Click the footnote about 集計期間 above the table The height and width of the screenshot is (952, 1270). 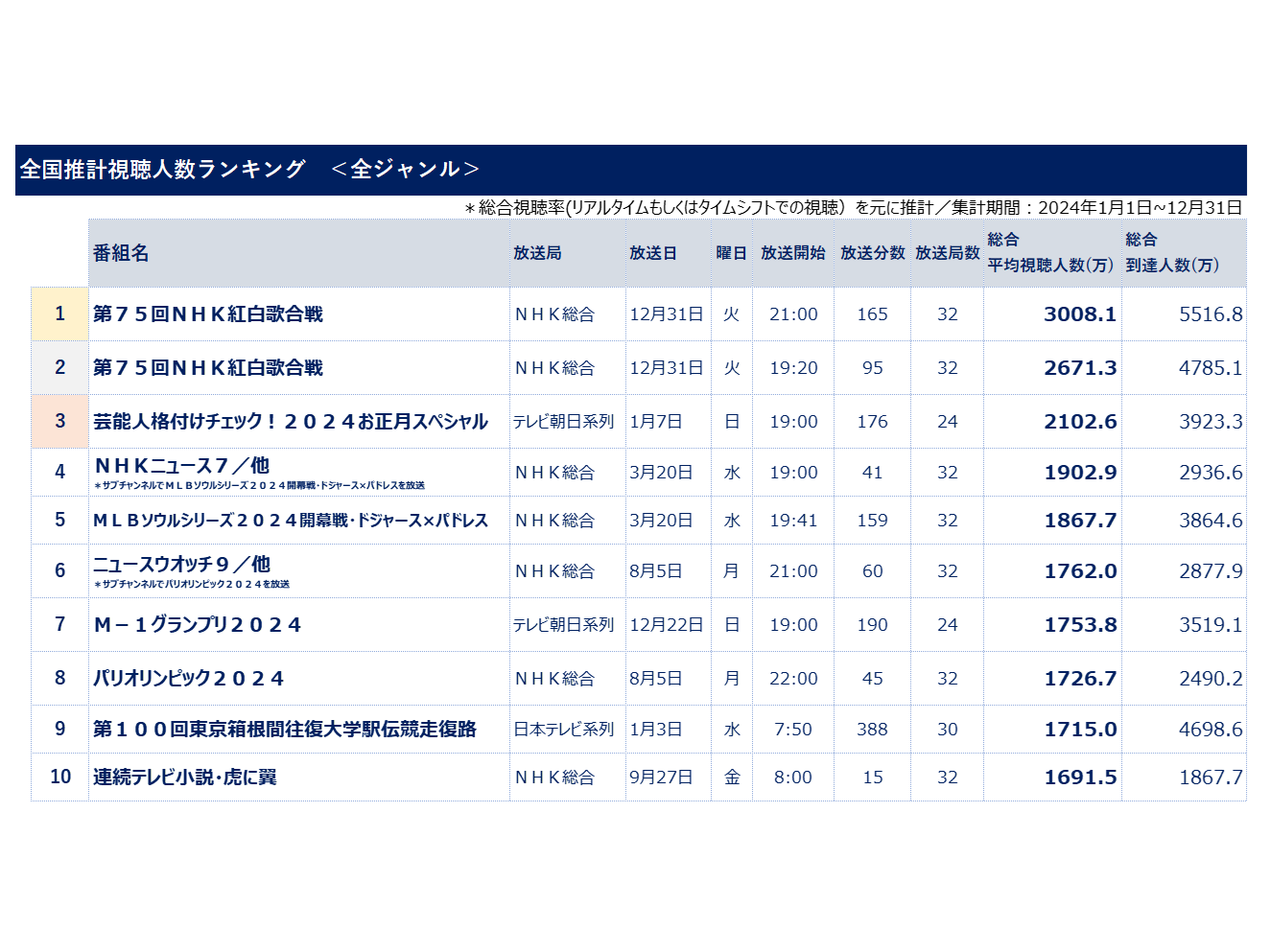[854, 208]
